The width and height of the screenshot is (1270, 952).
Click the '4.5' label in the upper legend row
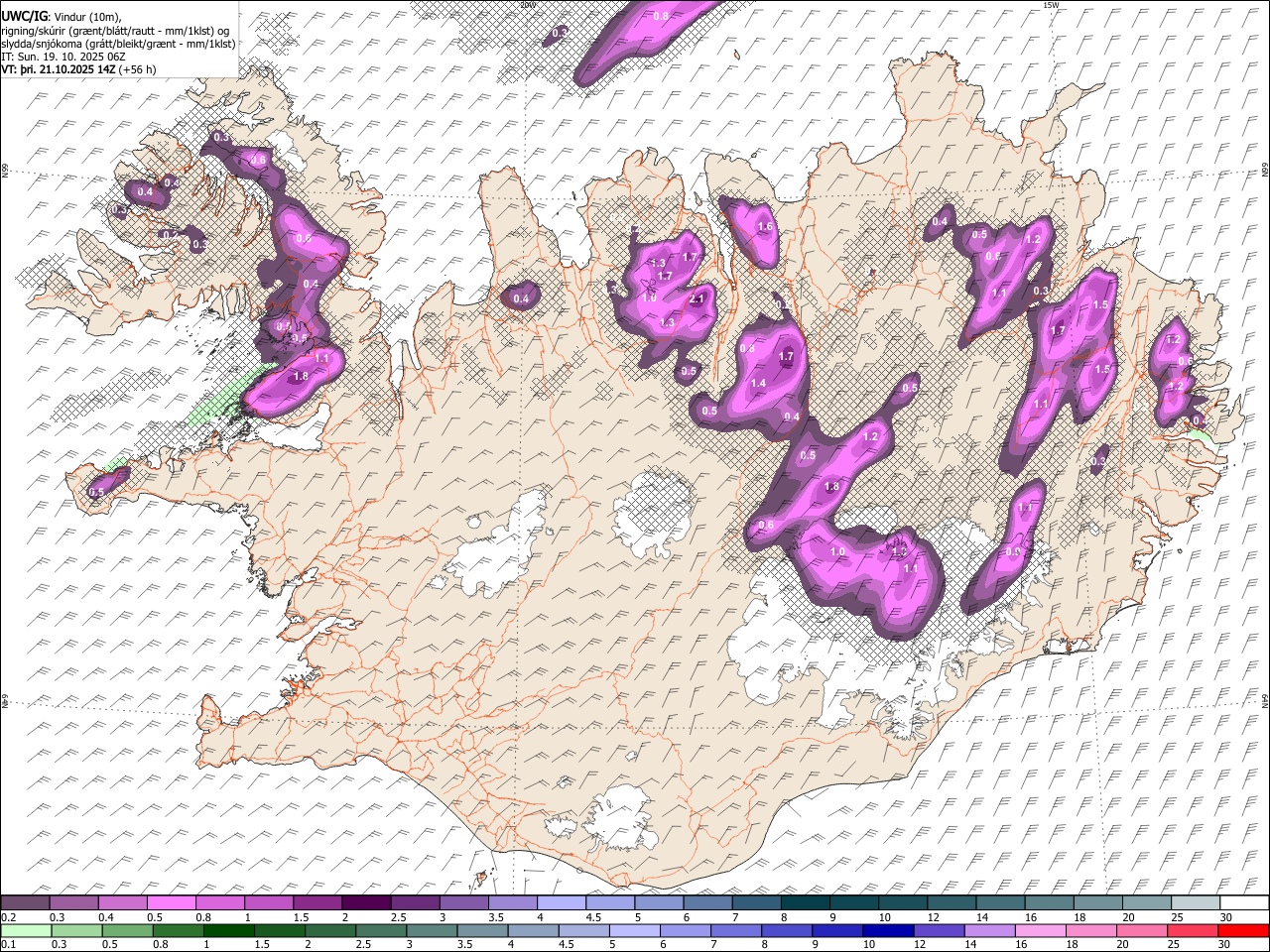tap(593, 918)
